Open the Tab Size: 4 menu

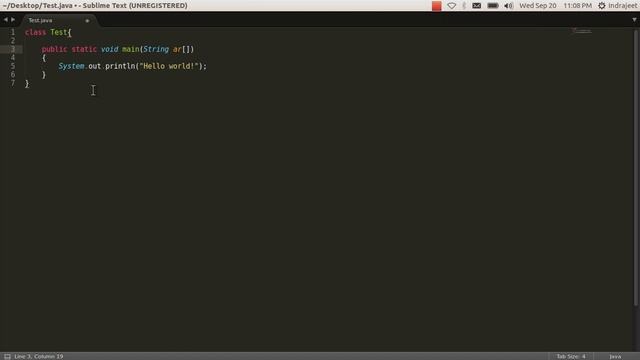click(571, 356)
